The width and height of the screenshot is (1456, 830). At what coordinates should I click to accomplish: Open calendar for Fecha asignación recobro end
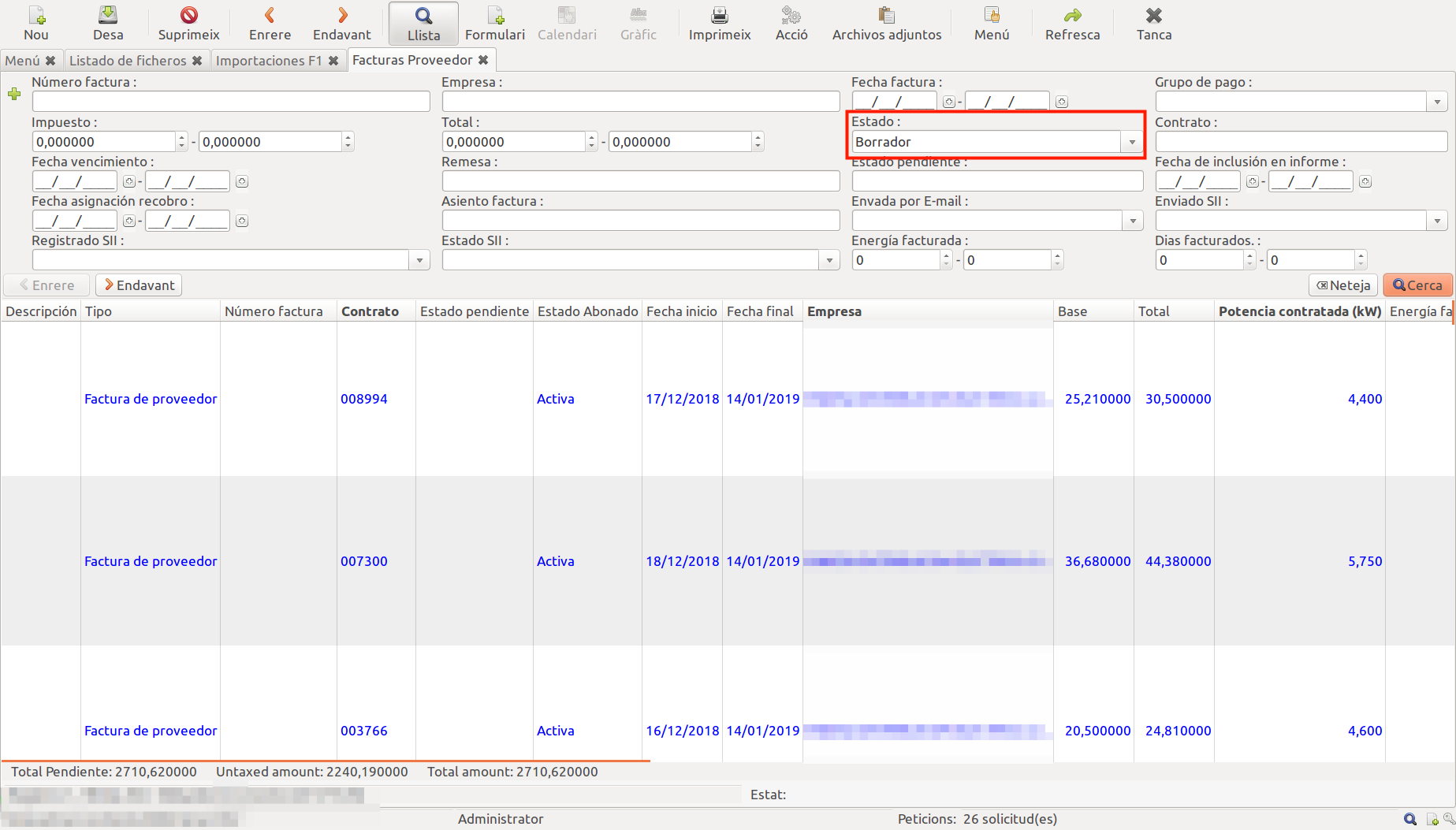click(x=242, y=221)
